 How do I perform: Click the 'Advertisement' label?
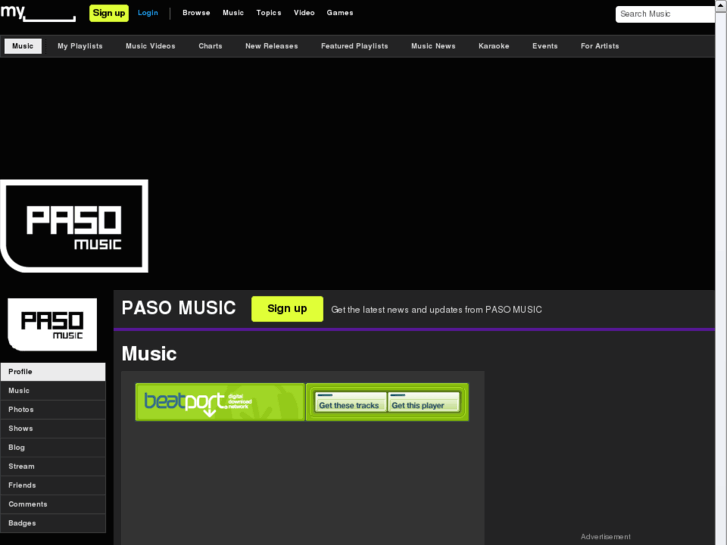(606, 537)
